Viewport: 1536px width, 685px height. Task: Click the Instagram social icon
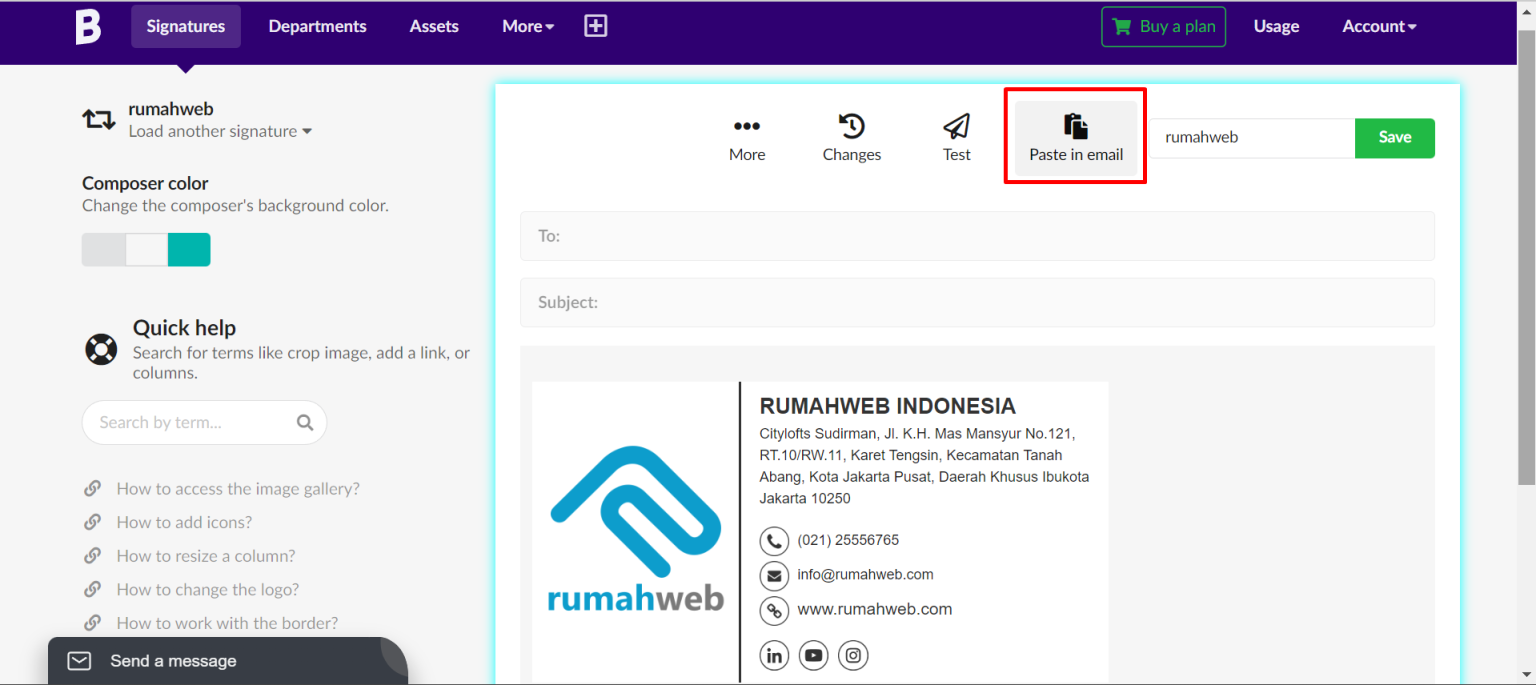pyautogui.click(x=853, y=656)
